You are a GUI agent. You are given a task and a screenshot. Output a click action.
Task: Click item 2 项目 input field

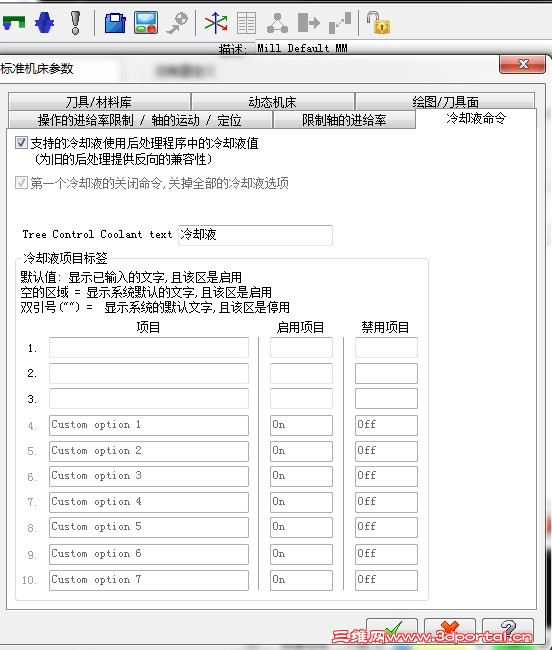[149, 373]
